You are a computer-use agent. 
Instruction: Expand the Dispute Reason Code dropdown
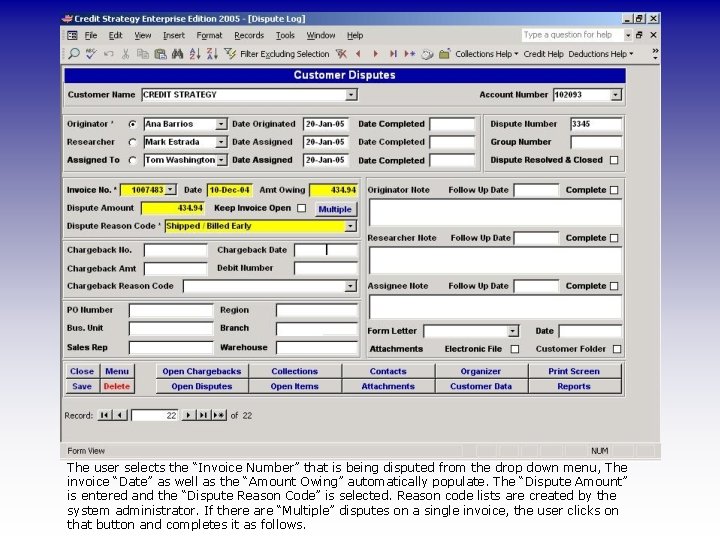351,226
